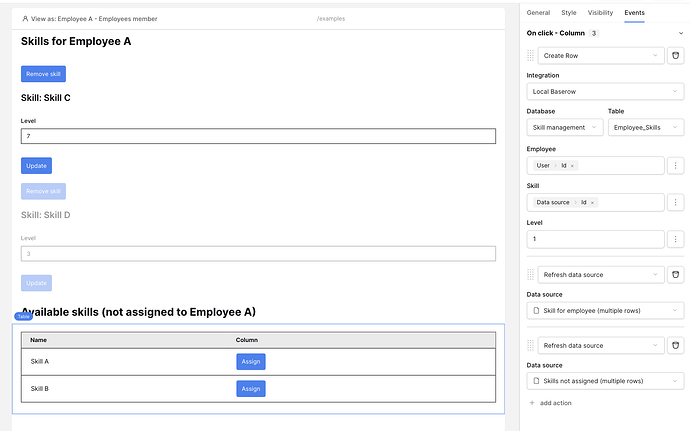Click Remove skill button above Skill D
Screen dimensions: 690x431
(x=43, y=191)
